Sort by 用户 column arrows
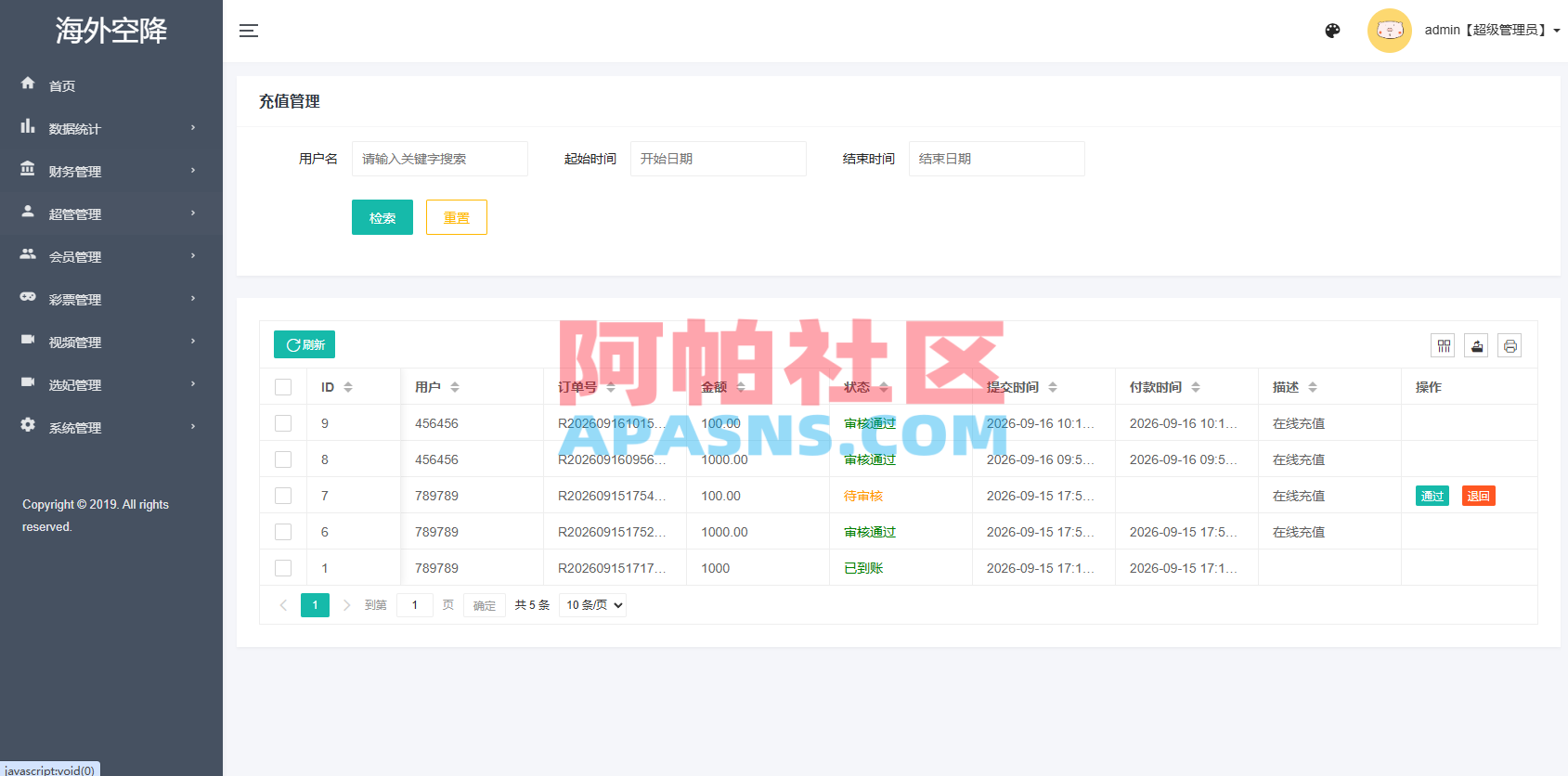Image resolution: width=1568 pixels, height=776 pixels. (x=455, y=387)
